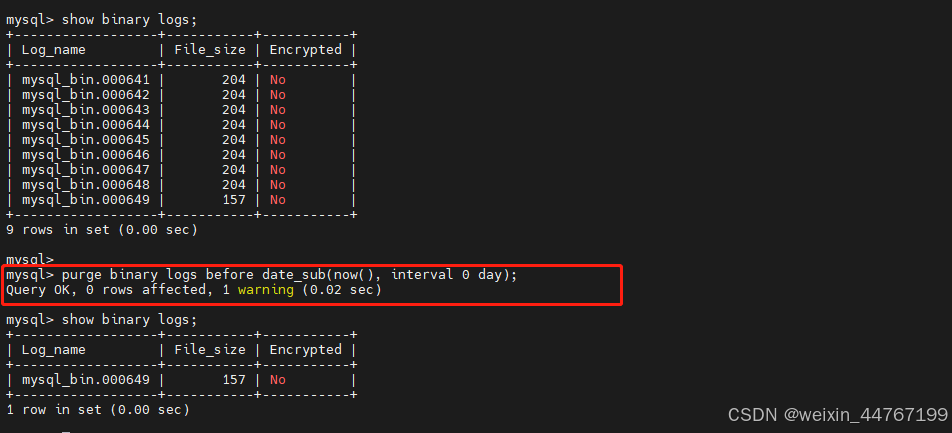Click the Encrypted header in second table
The width and height of the screenshot is (952, 433).
(305, 350)
